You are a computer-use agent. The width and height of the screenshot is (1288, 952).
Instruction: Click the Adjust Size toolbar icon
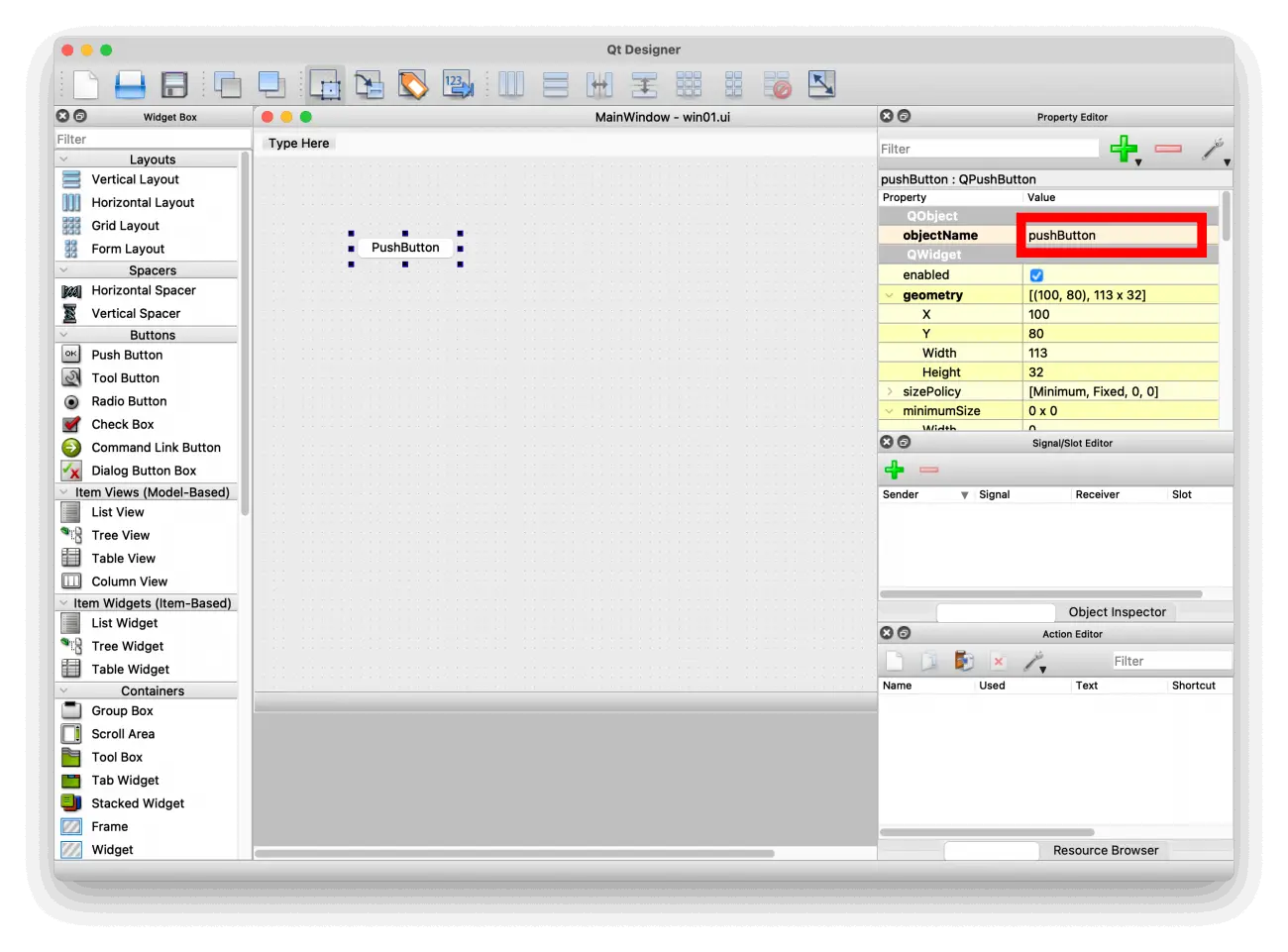821,84
